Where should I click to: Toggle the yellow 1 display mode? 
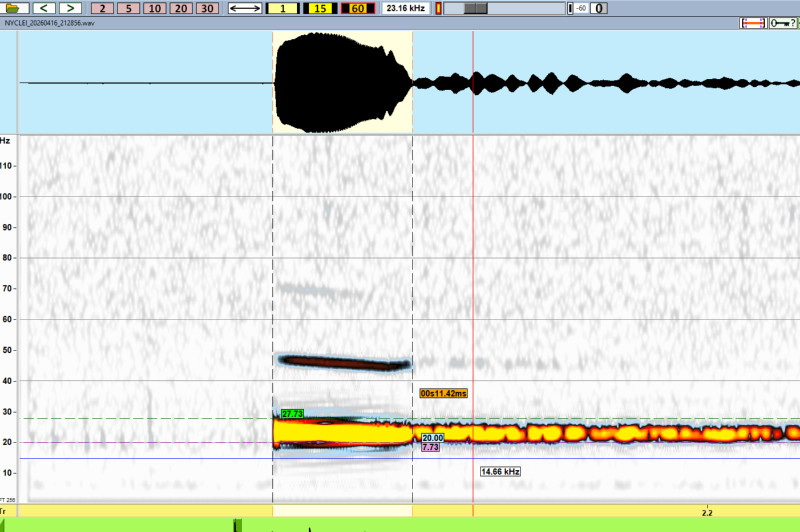pyautogui.click(x=282, y=8)
